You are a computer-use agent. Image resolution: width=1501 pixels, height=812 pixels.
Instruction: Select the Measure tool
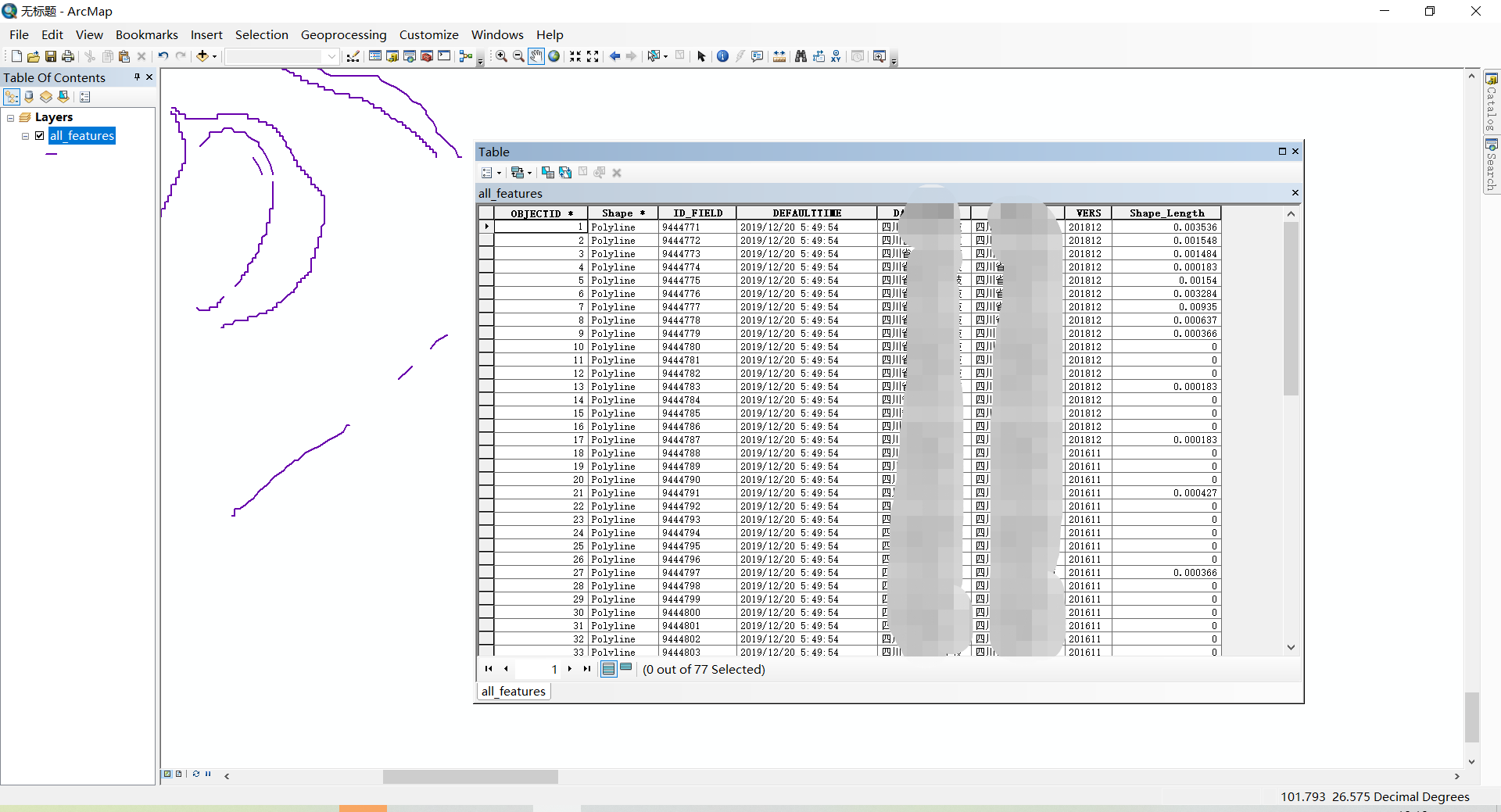click(x=779, y=56)
